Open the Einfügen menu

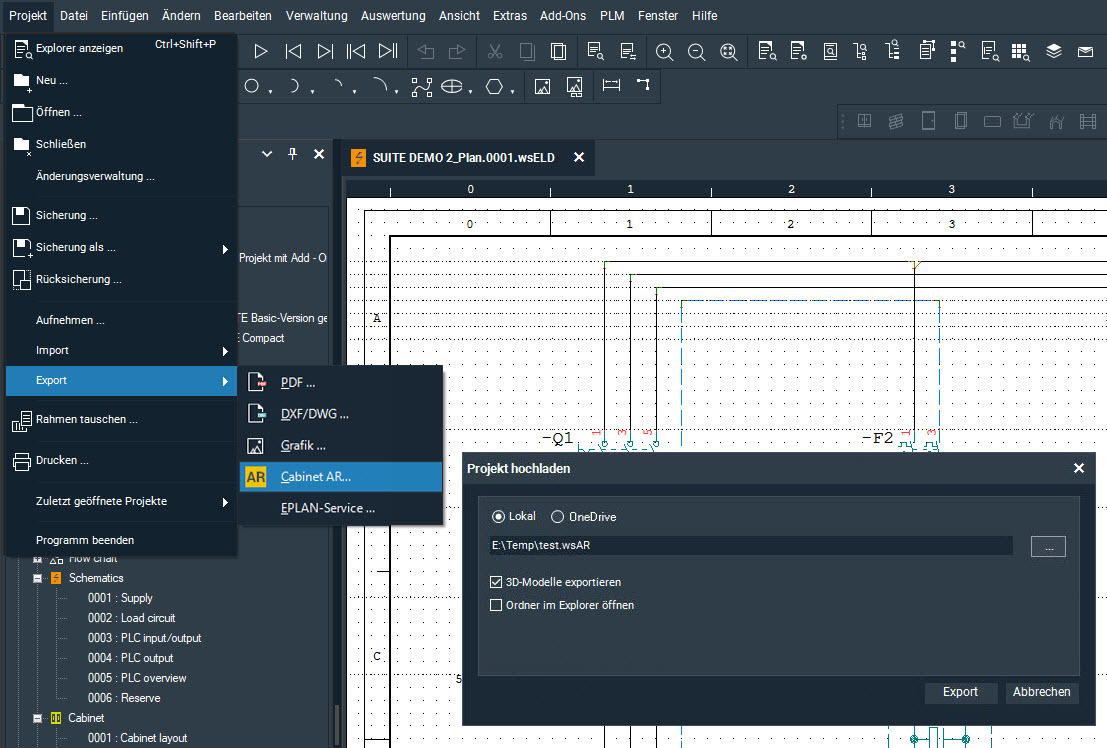(125, 16)
